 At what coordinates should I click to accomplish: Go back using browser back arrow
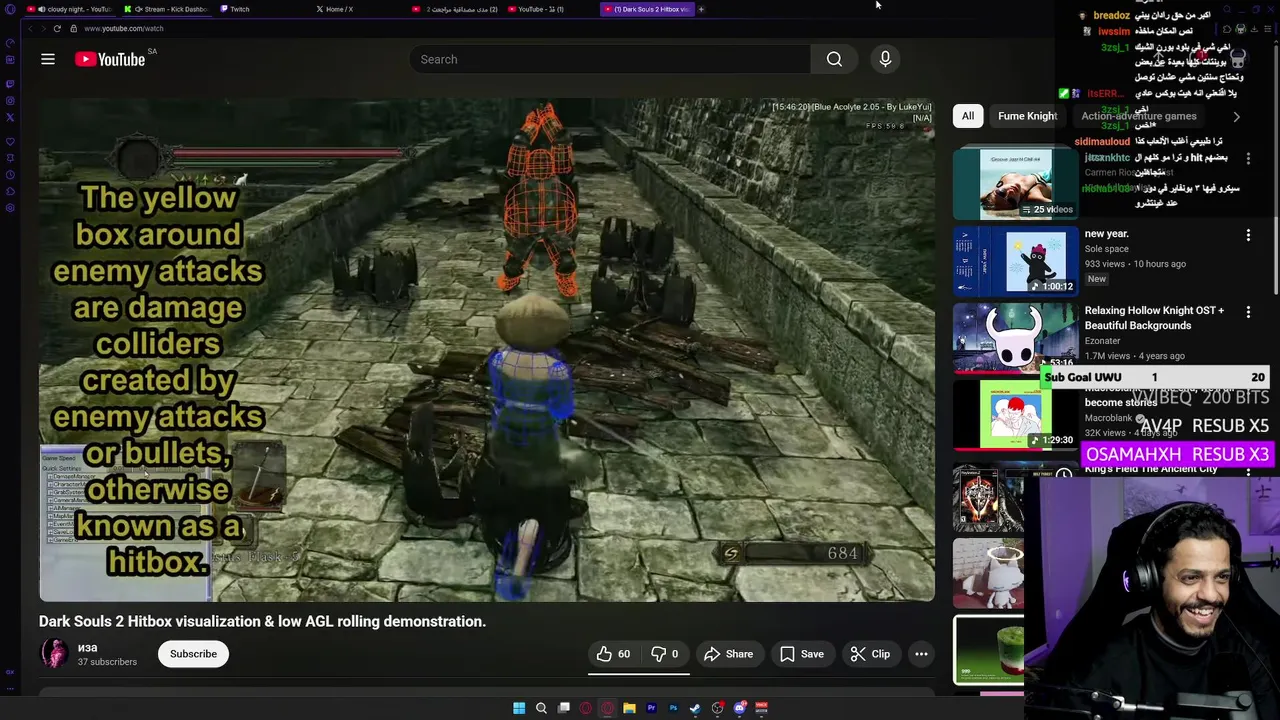coord(30,28)
